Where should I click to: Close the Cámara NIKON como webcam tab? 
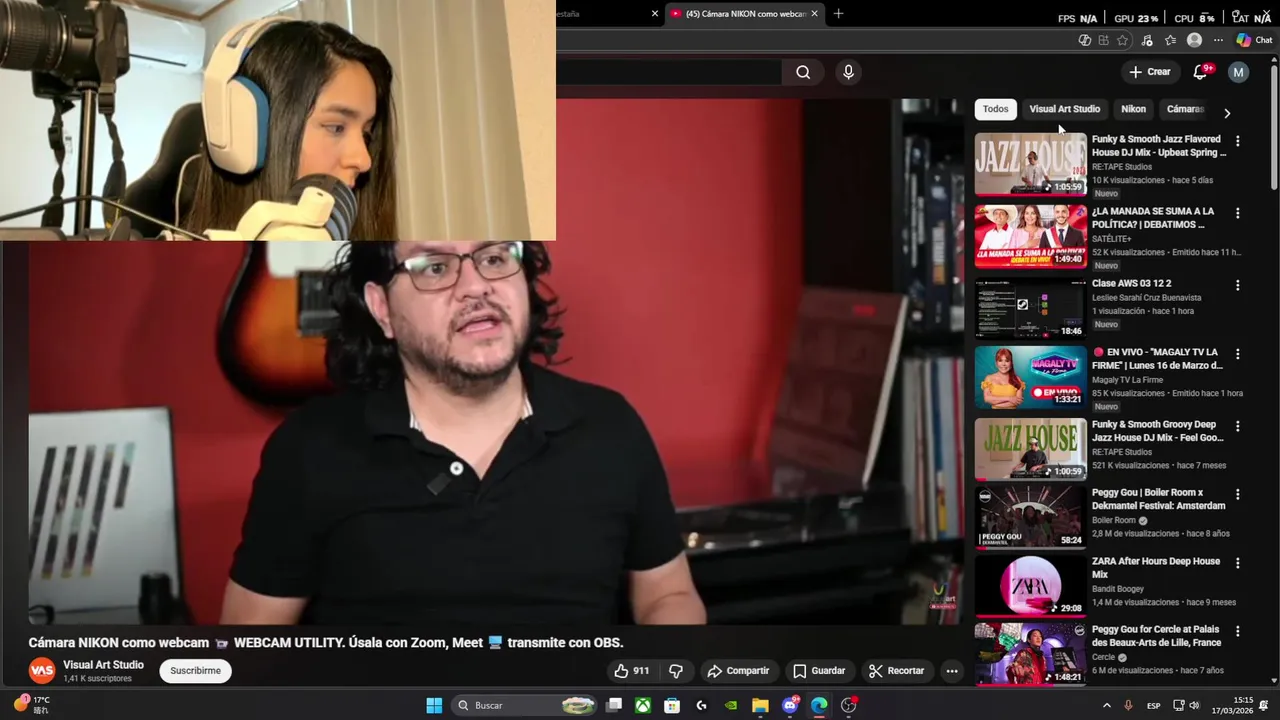tap(814, 14)
